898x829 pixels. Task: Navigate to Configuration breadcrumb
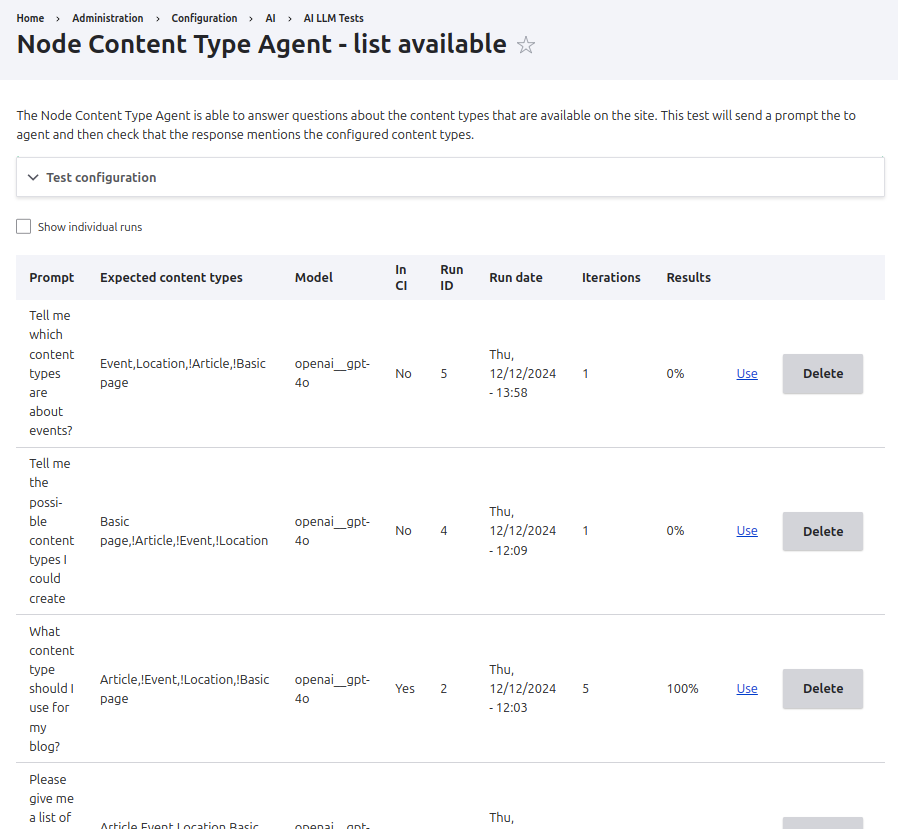point(204,18)
